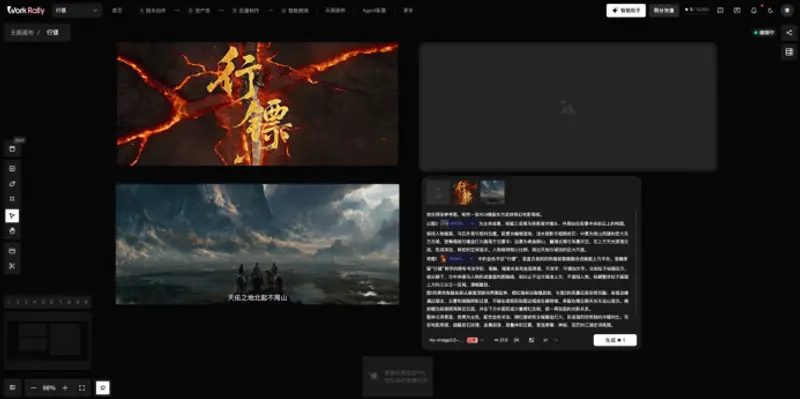Click the 生成 generate button

click(x=615, y=340)
